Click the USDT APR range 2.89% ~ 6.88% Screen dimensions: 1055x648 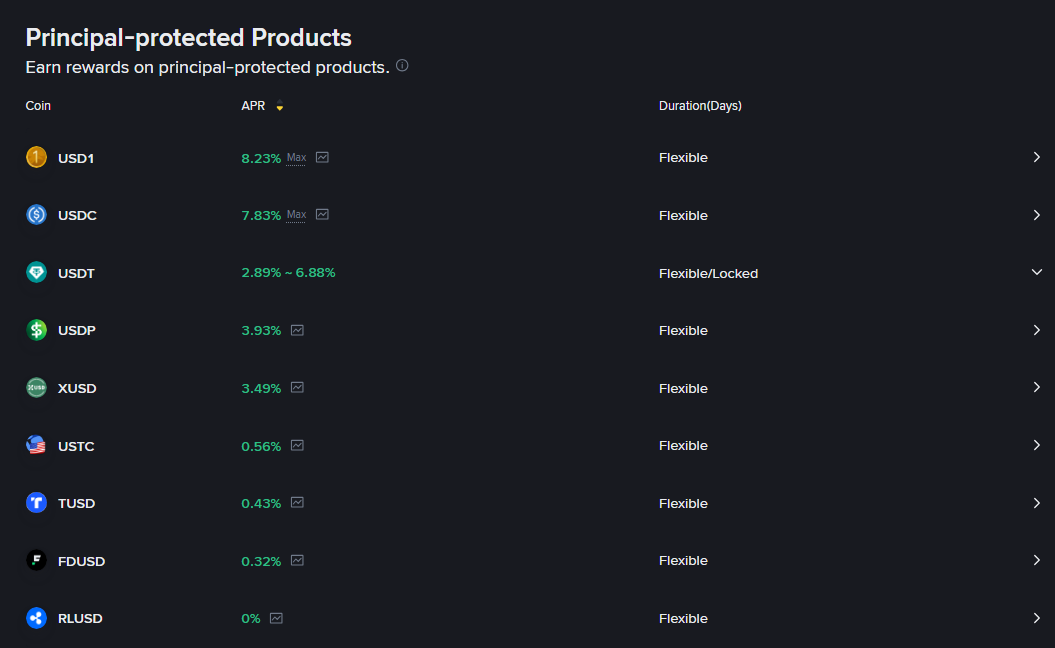[x=289, y=273]
